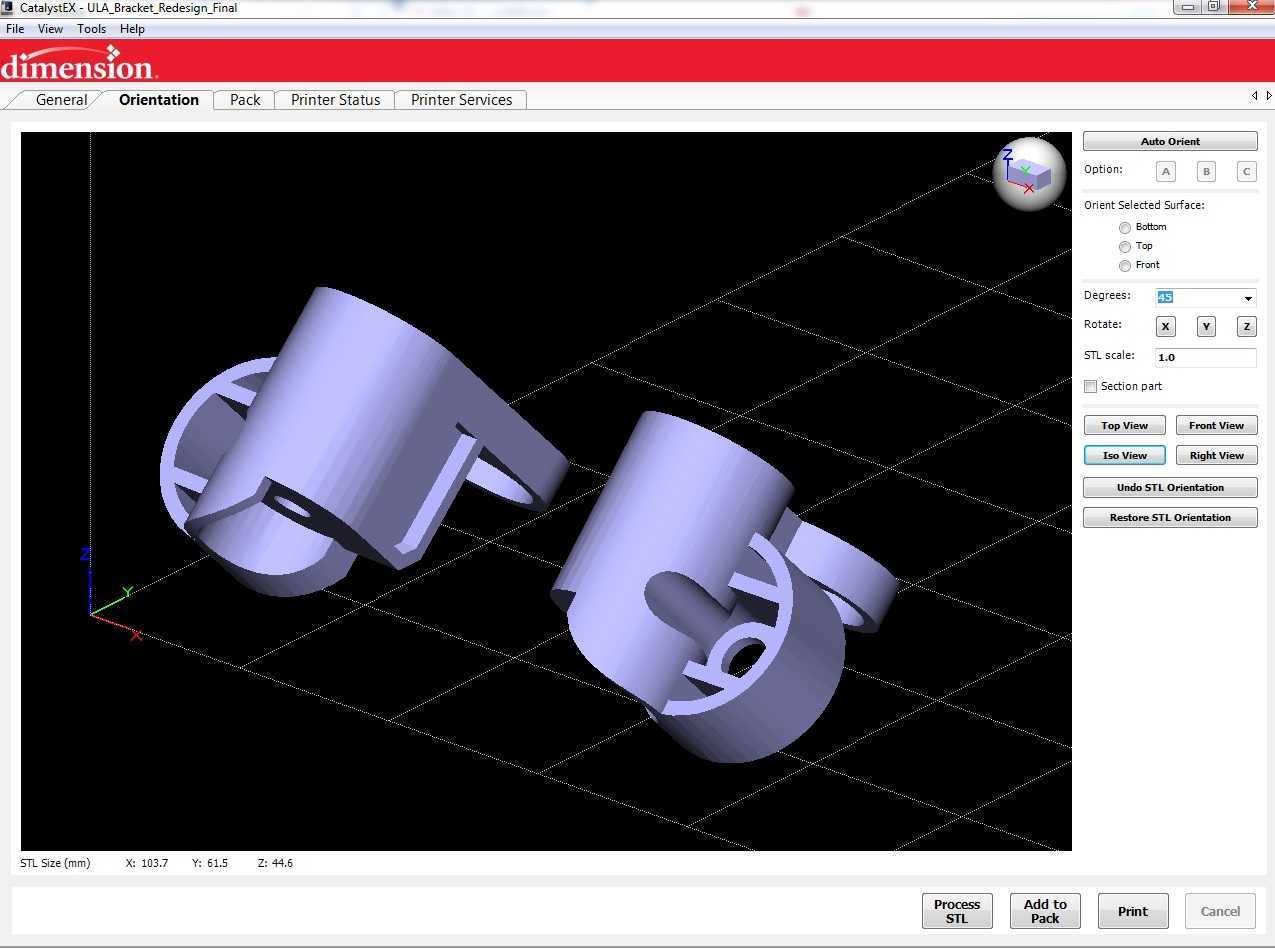Rotate the part about X axis
1275x949 pixels.
point(1166,326)
